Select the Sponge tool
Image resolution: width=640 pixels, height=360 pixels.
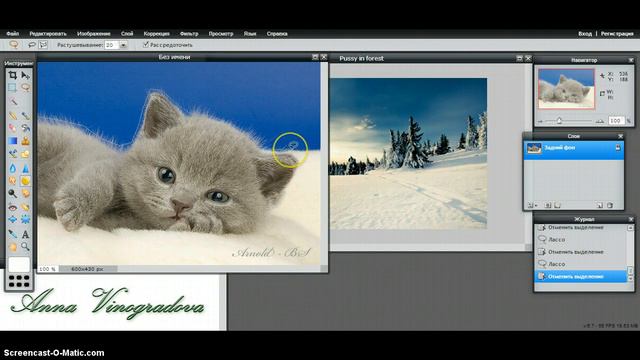pos(25,180)
